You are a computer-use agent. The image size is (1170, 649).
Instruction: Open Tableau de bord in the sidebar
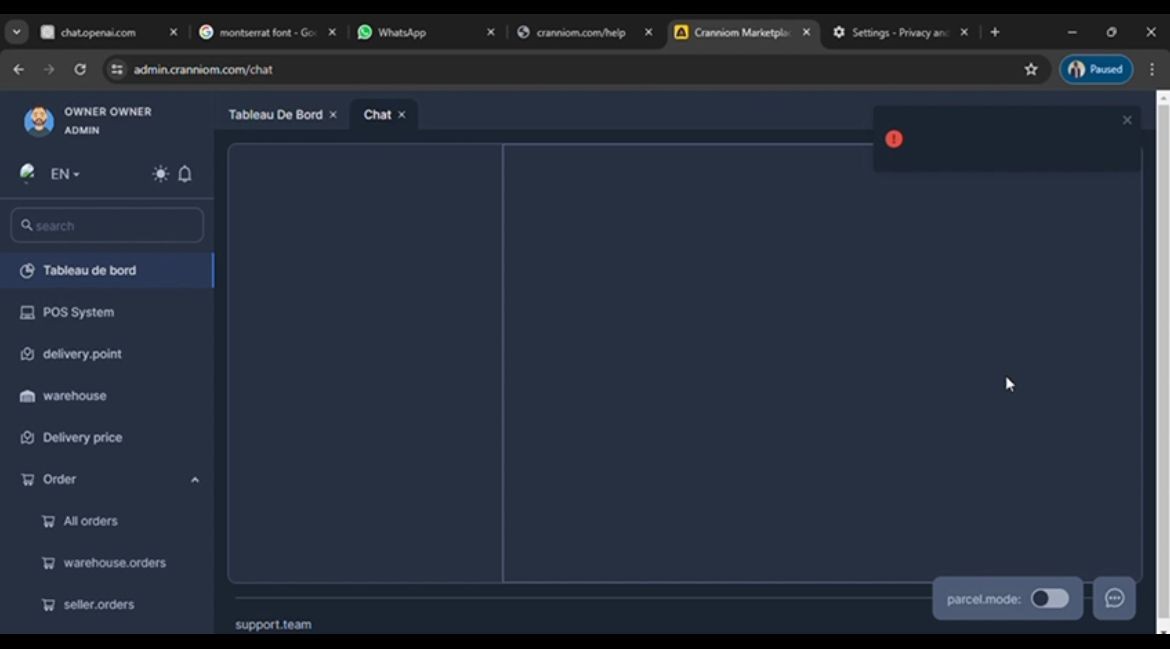tap(107, 271)
